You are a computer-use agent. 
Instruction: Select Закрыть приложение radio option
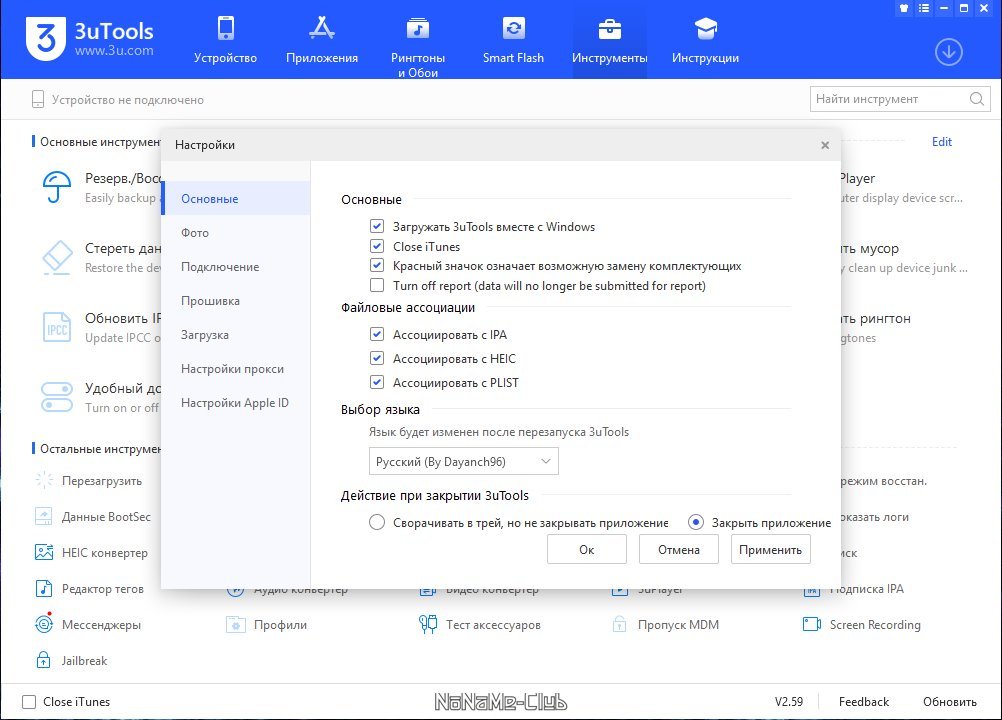pyautogui.click(x=696, y=523)
